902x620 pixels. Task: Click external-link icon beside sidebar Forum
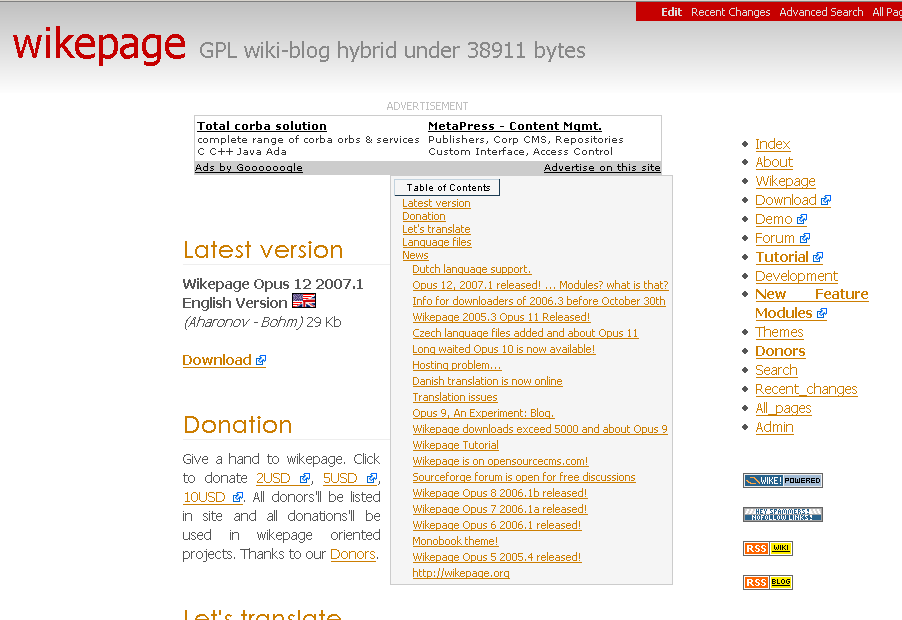[804, 239]
